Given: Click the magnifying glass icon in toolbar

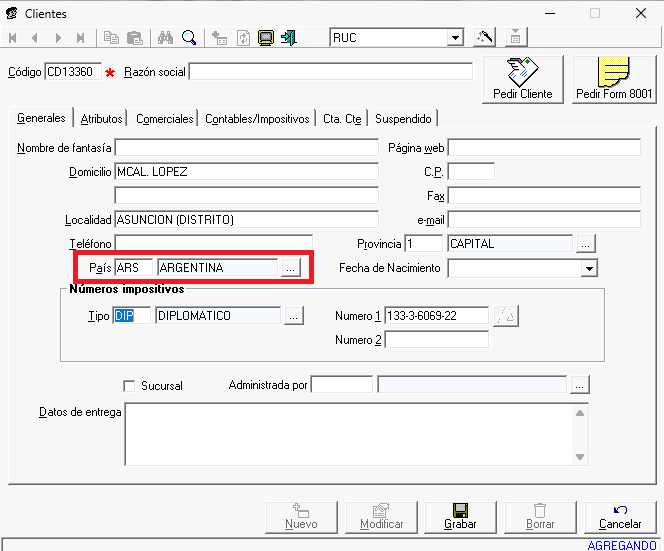Looking at the screenshot, I should tap(187, 38).
